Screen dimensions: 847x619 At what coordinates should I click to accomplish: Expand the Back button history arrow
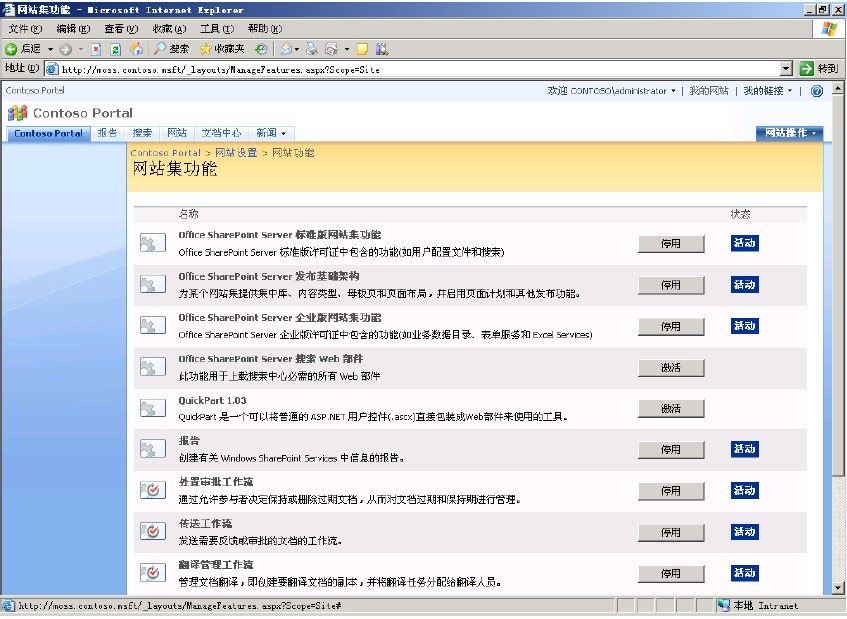click(51, 49)
